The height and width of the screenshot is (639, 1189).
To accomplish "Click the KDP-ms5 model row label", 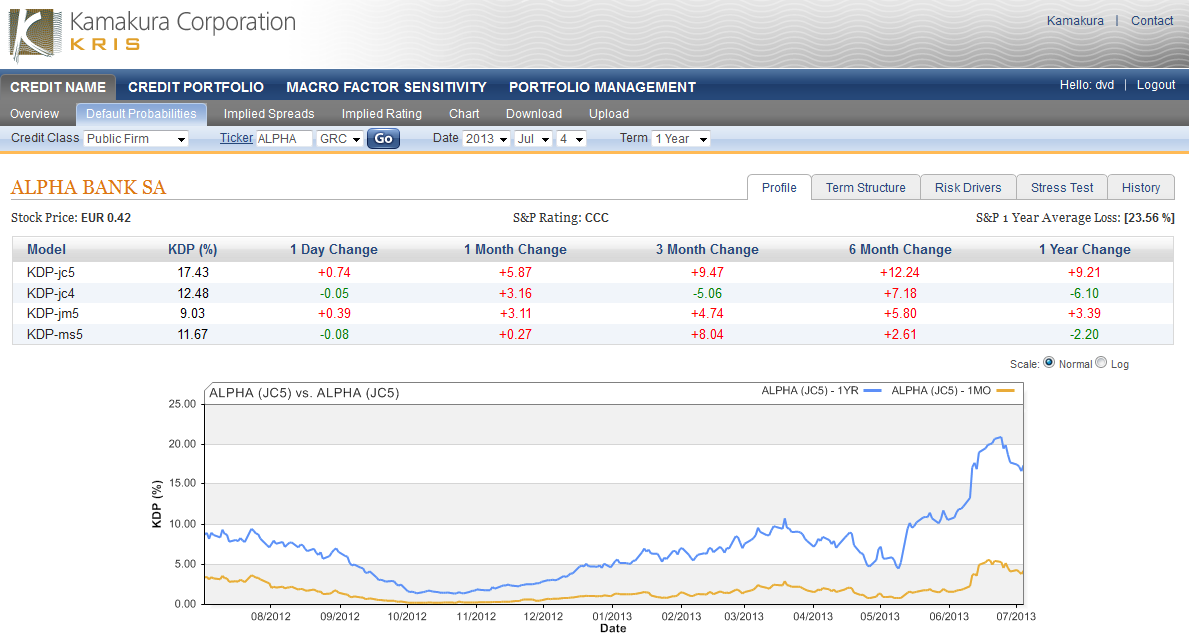I will pyautogui.click(x=55, y=334).
